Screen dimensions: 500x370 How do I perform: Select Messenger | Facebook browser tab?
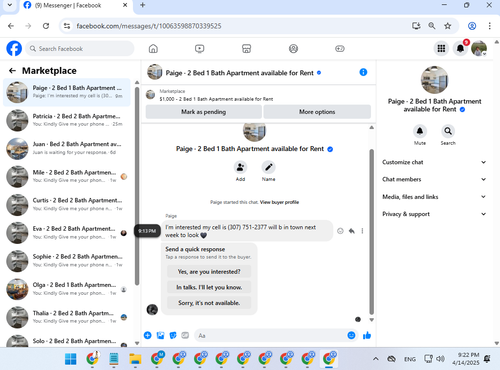pos(76,5)
